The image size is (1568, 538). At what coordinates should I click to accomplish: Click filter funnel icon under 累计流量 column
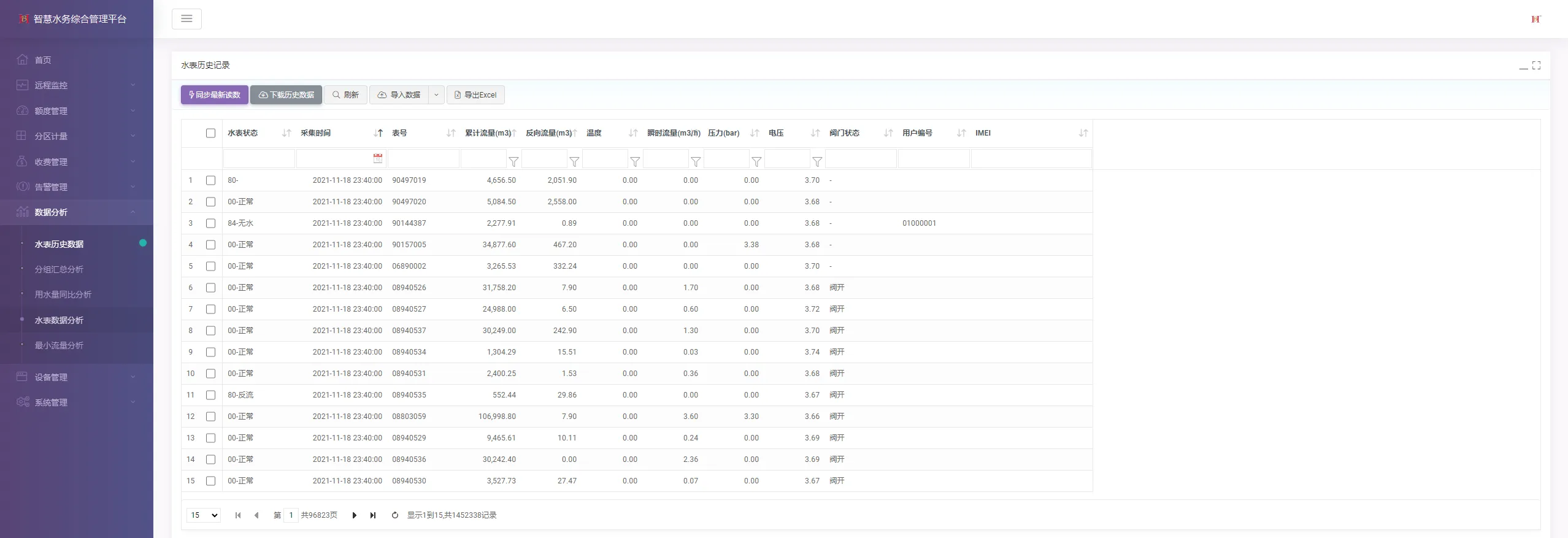513,161
